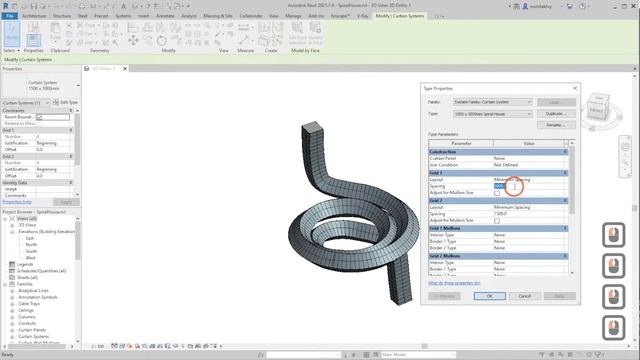640x360 pixels.
Task: Select the North elevation in Project Browser
Action: [x=31, y=245]
